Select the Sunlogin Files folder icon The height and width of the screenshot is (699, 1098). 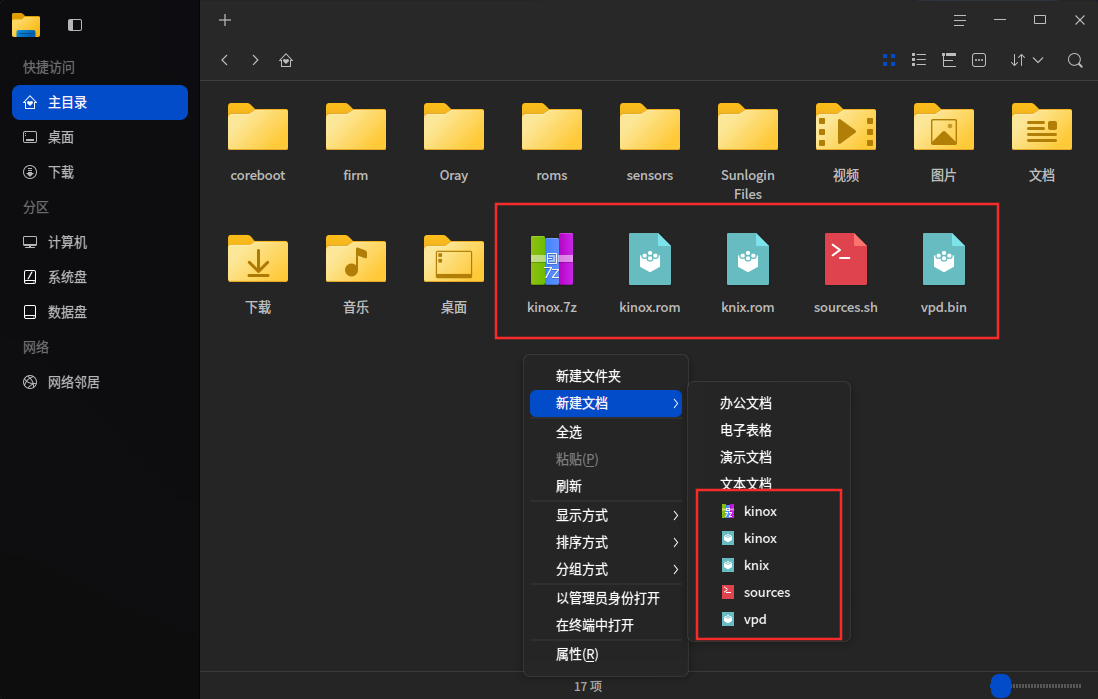click(748, 127)
